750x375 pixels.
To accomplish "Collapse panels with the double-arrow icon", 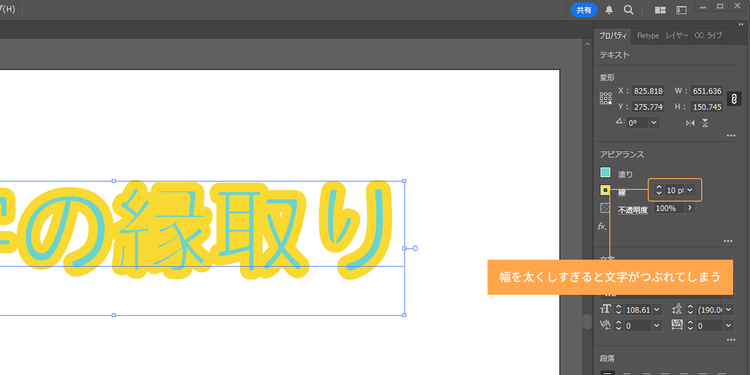I will (x=741, y=24).
